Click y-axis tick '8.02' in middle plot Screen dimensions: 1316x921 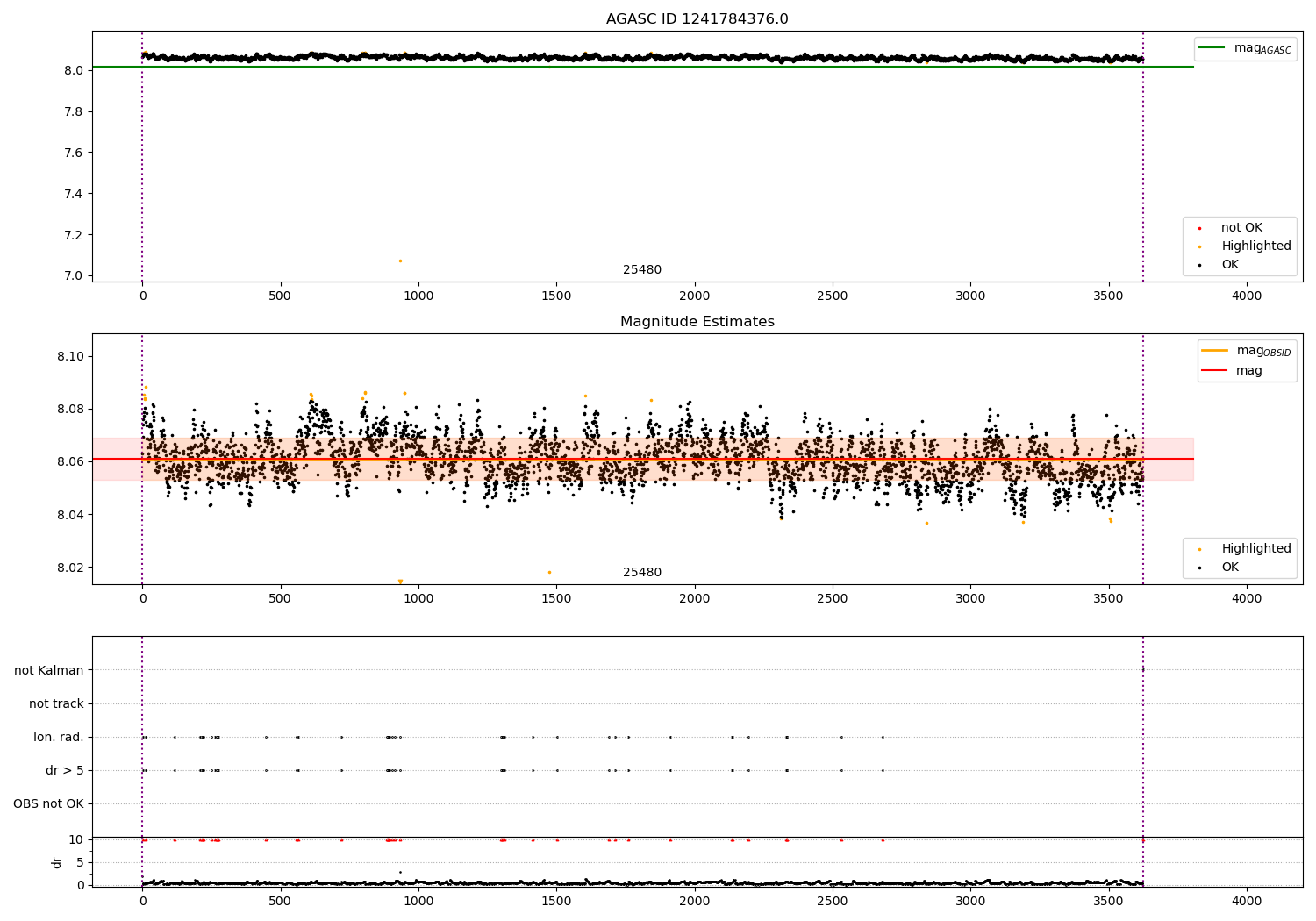click(71, 568)
